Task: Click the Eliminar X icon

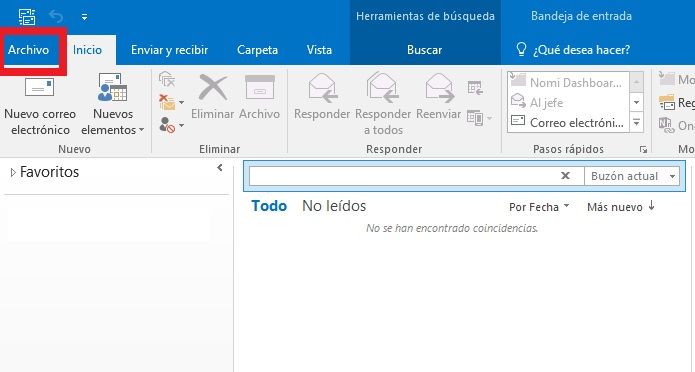Action: pyautogui.click(x=213, y=87)
